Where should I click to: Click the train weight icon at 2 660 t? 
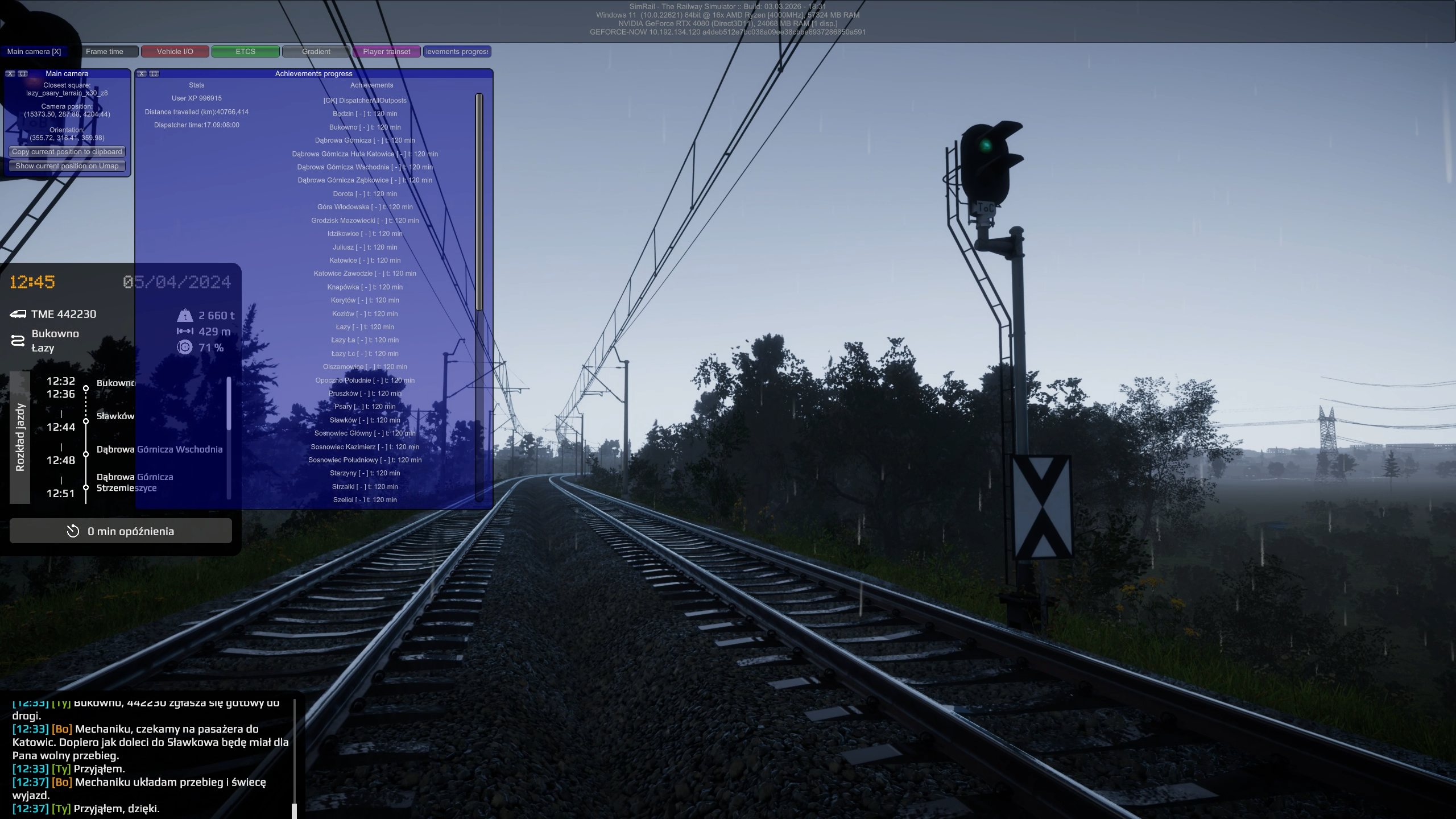[x=185, y=316]
